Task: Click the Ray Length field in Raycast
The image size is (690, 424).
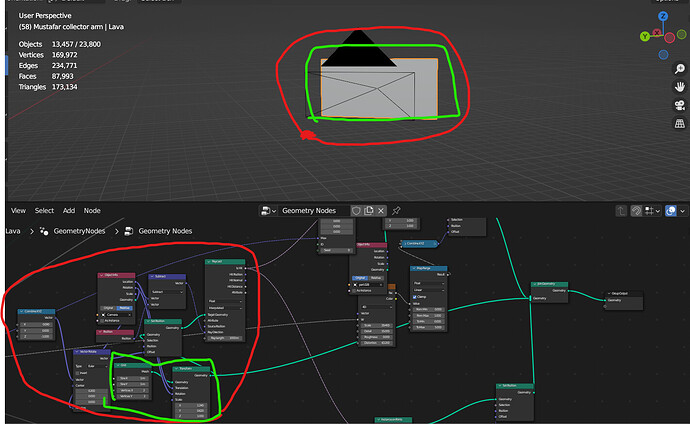Action: (x=225, y=338)
